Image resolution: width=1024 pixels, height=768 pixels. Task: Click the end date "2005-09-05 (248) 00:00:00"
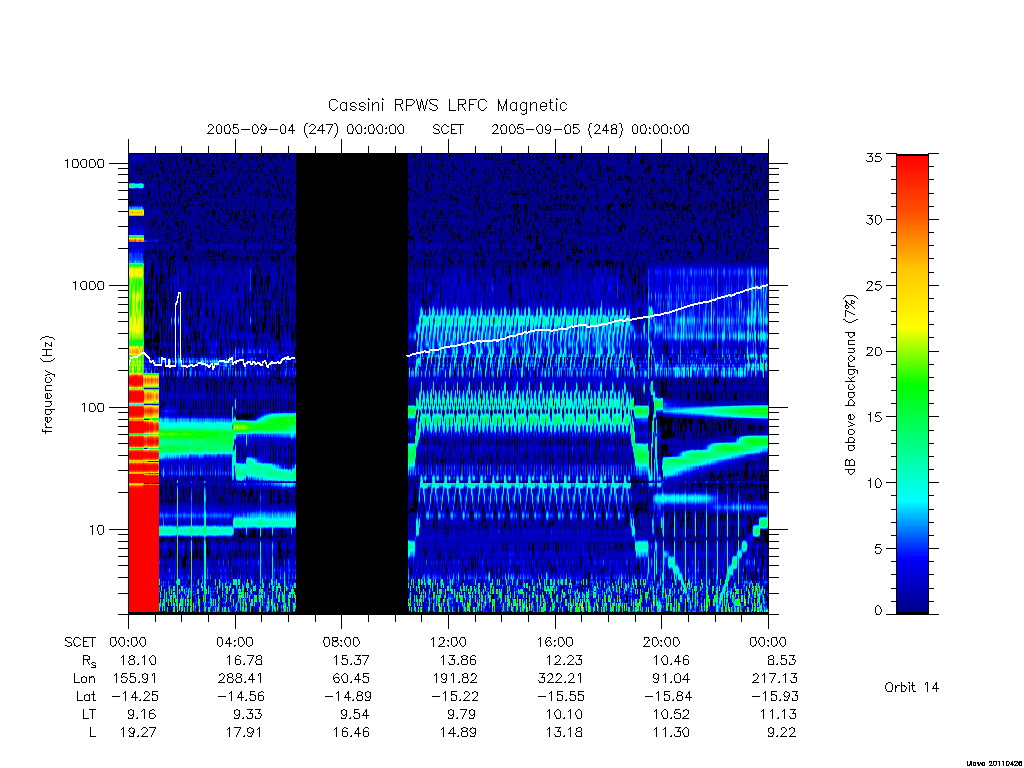590,129
